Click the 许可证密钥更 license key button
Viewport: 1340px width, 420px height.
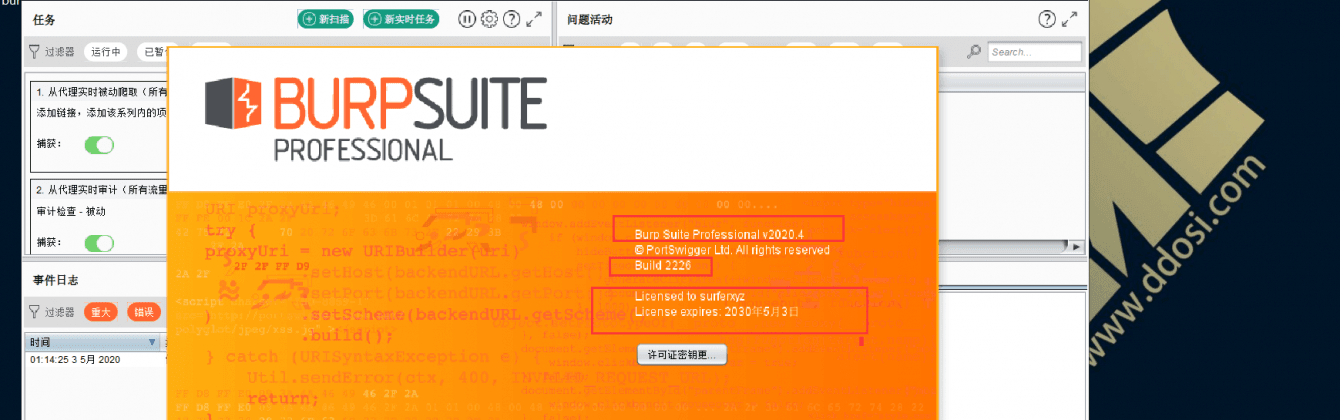tap(682, 355)
